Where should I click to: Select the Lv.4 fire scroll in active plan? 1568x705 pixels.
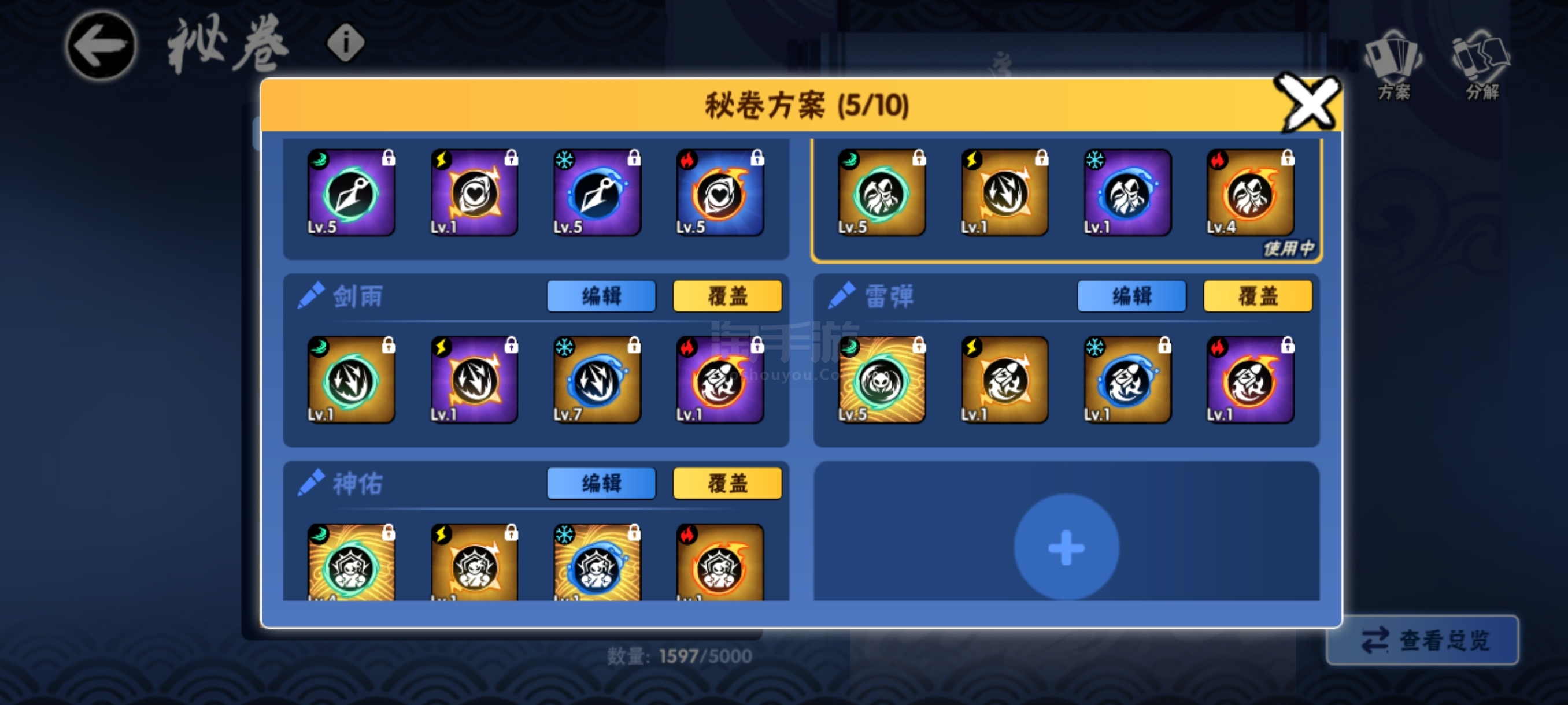pos(1251,192)
